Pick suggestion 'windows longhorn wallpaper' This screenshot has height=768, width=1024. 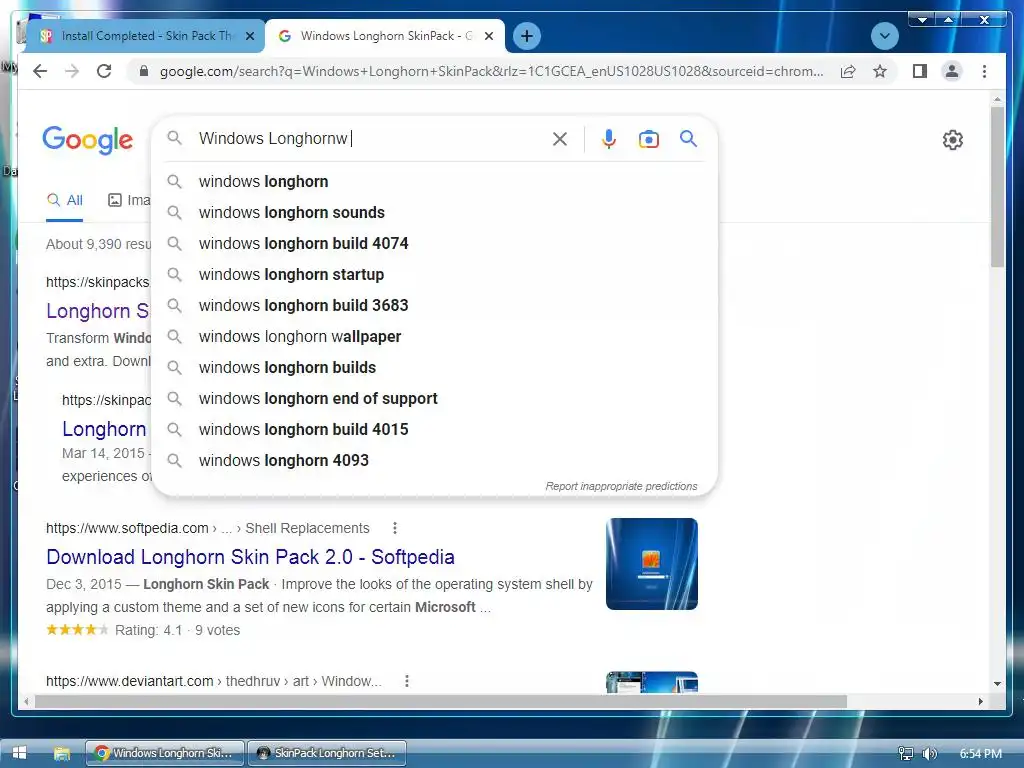click(434, 336)
